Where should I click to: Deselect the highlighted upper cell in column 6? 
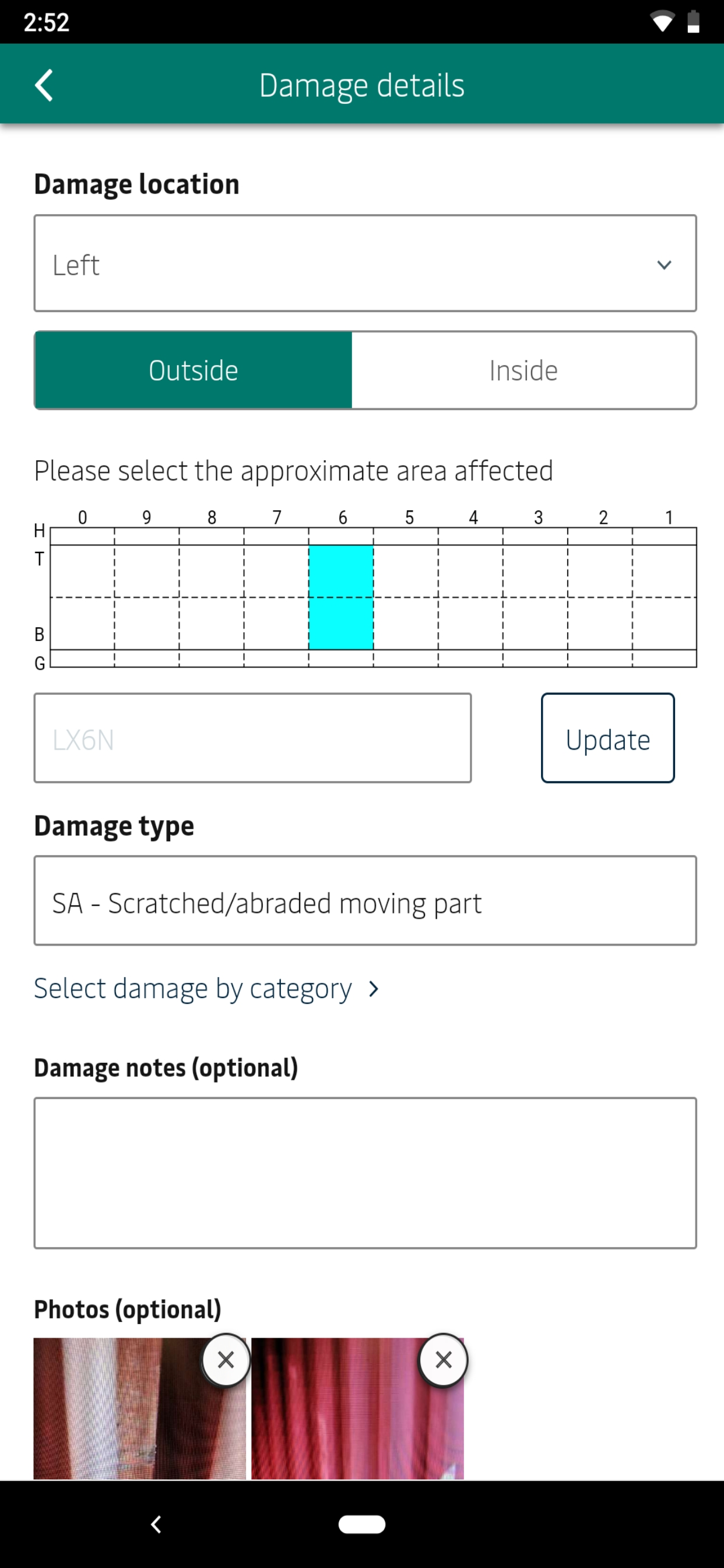click(x=342, y=571)
